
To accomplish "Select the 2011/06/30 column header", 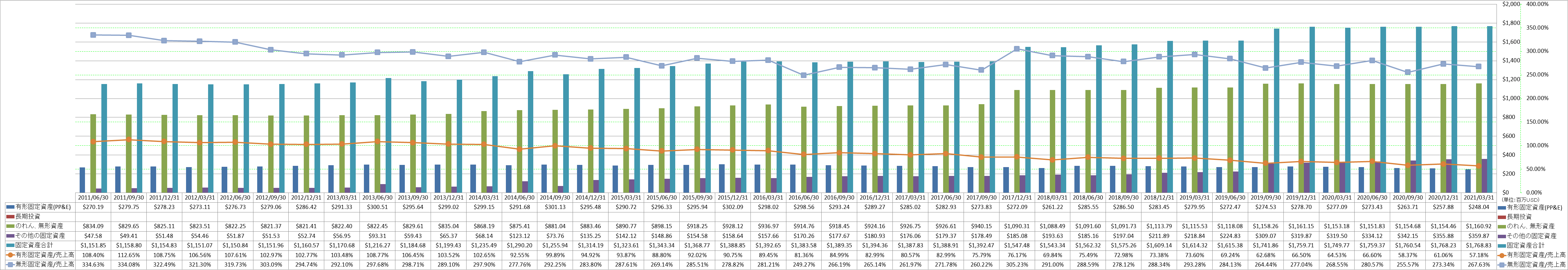I will click(93, 198).
